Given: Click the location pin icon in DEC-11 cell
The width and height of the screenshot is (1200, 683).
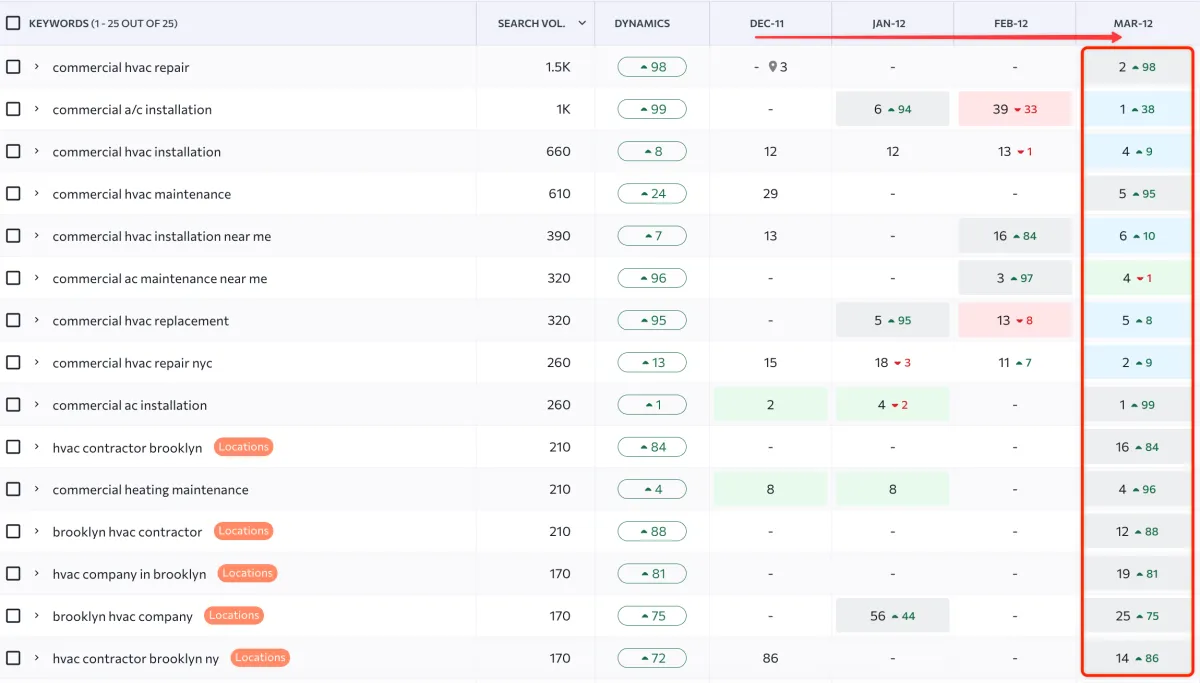Looking at the screenshot, I should click(772, 67).
